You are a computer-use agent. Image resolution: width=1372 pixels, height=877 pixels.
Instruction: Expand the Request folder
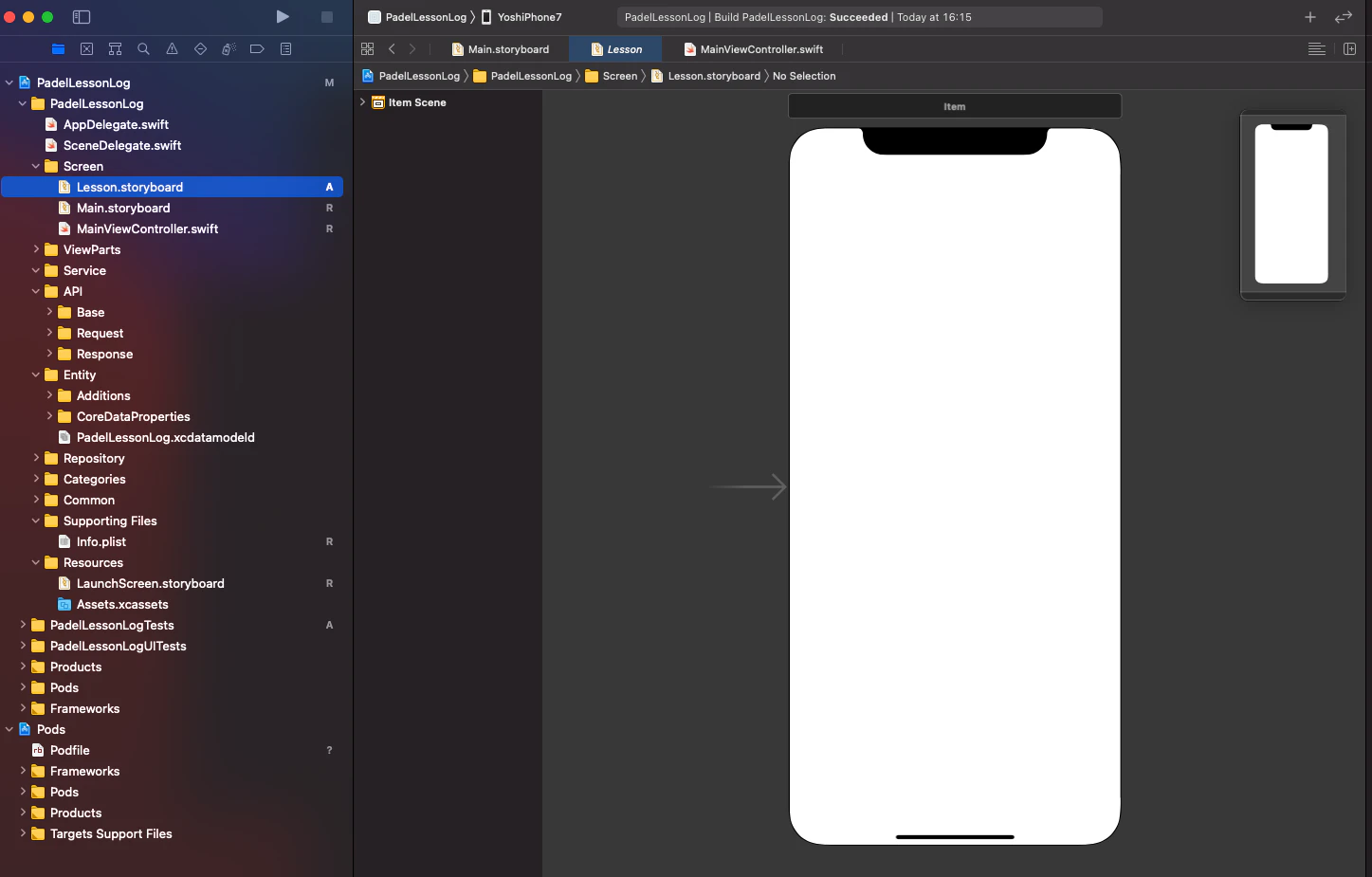49,333
